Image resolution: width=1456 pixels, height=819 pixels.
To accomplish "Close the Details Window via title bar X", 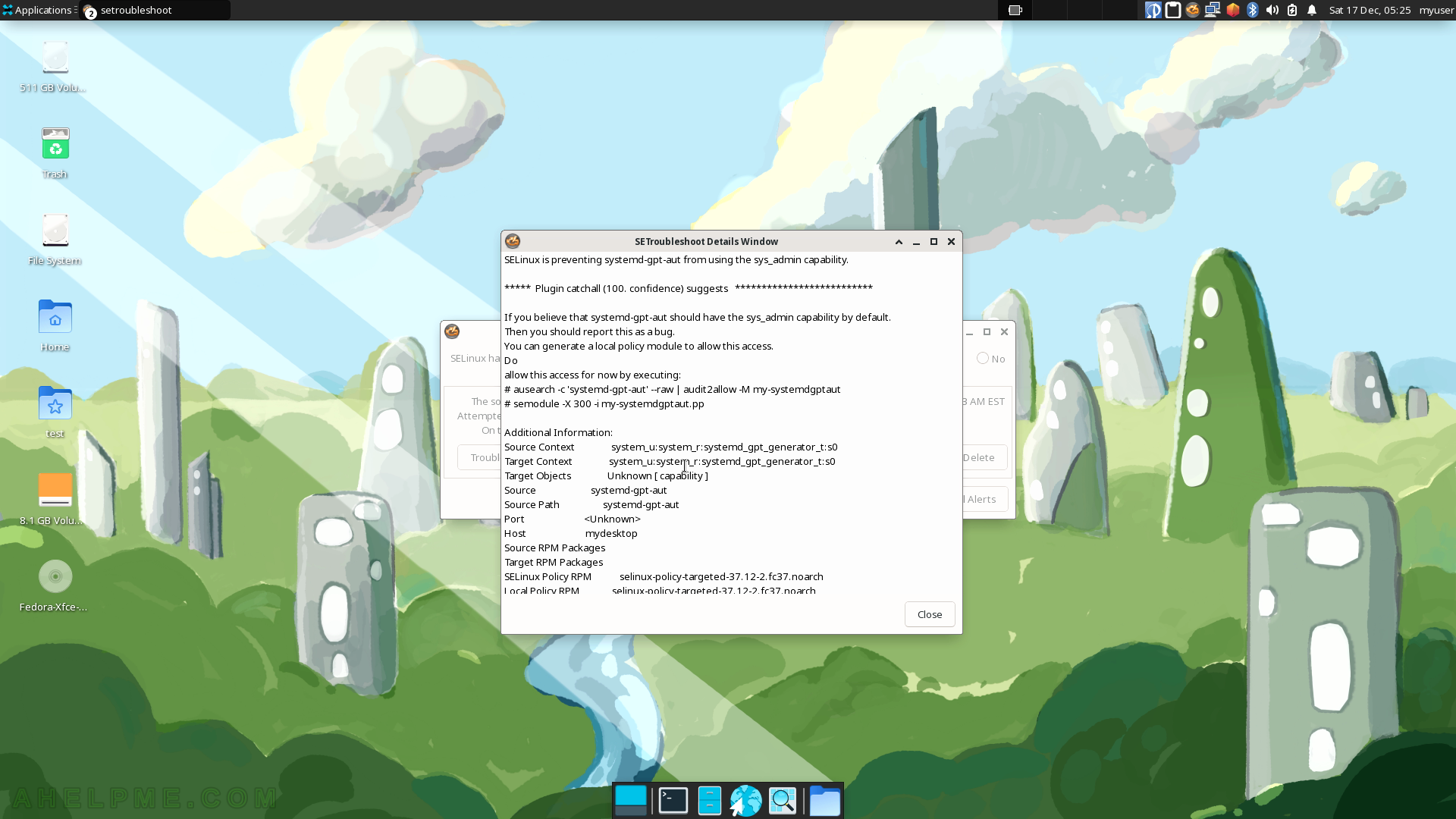I will click(951, 242).
